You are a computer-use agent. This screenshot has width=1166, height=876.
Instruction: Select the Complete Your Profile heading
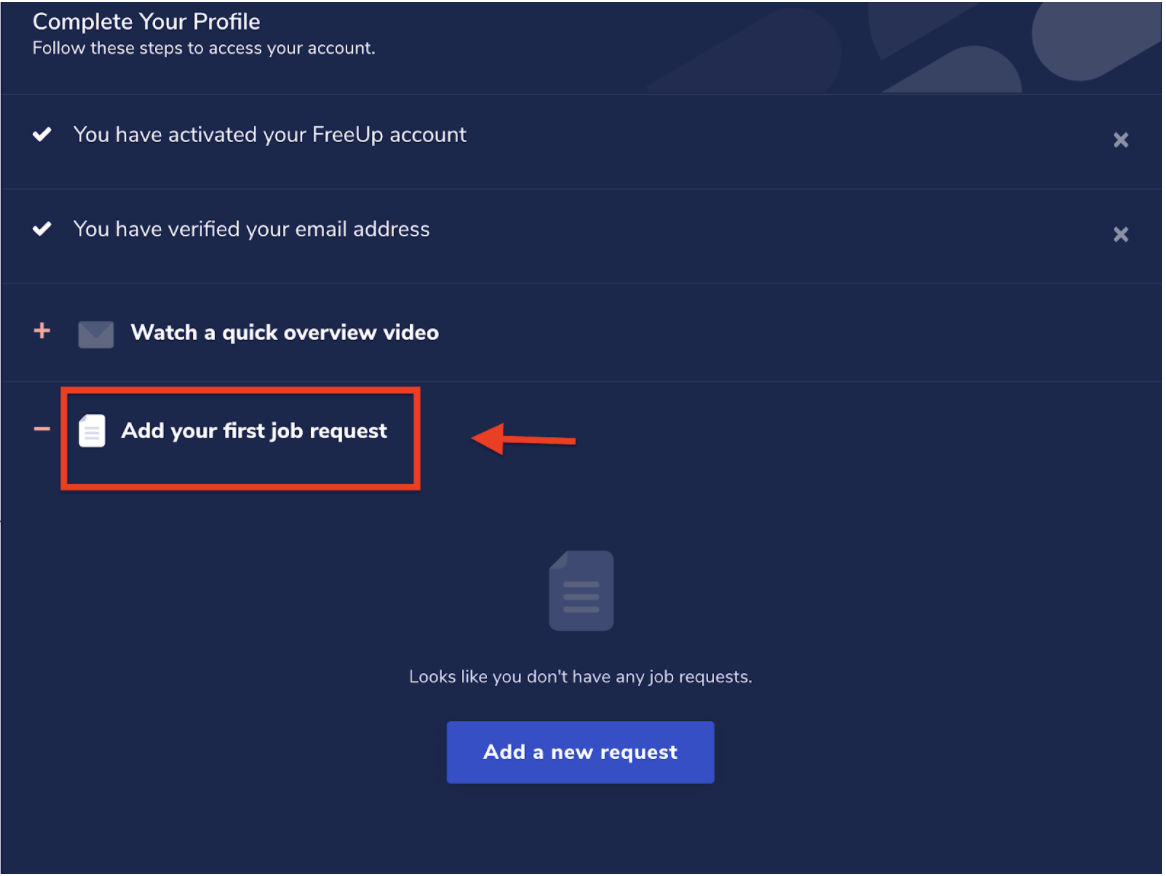pos(146,21)
